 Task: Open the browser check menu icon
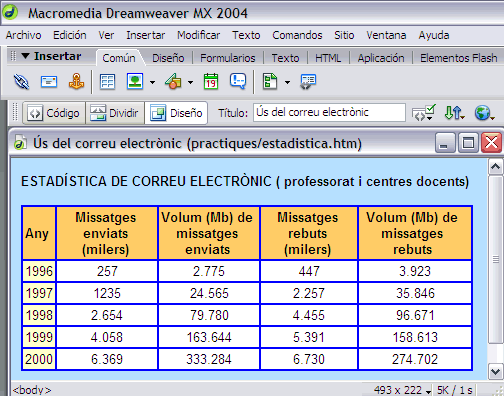[x=424, y=113]
